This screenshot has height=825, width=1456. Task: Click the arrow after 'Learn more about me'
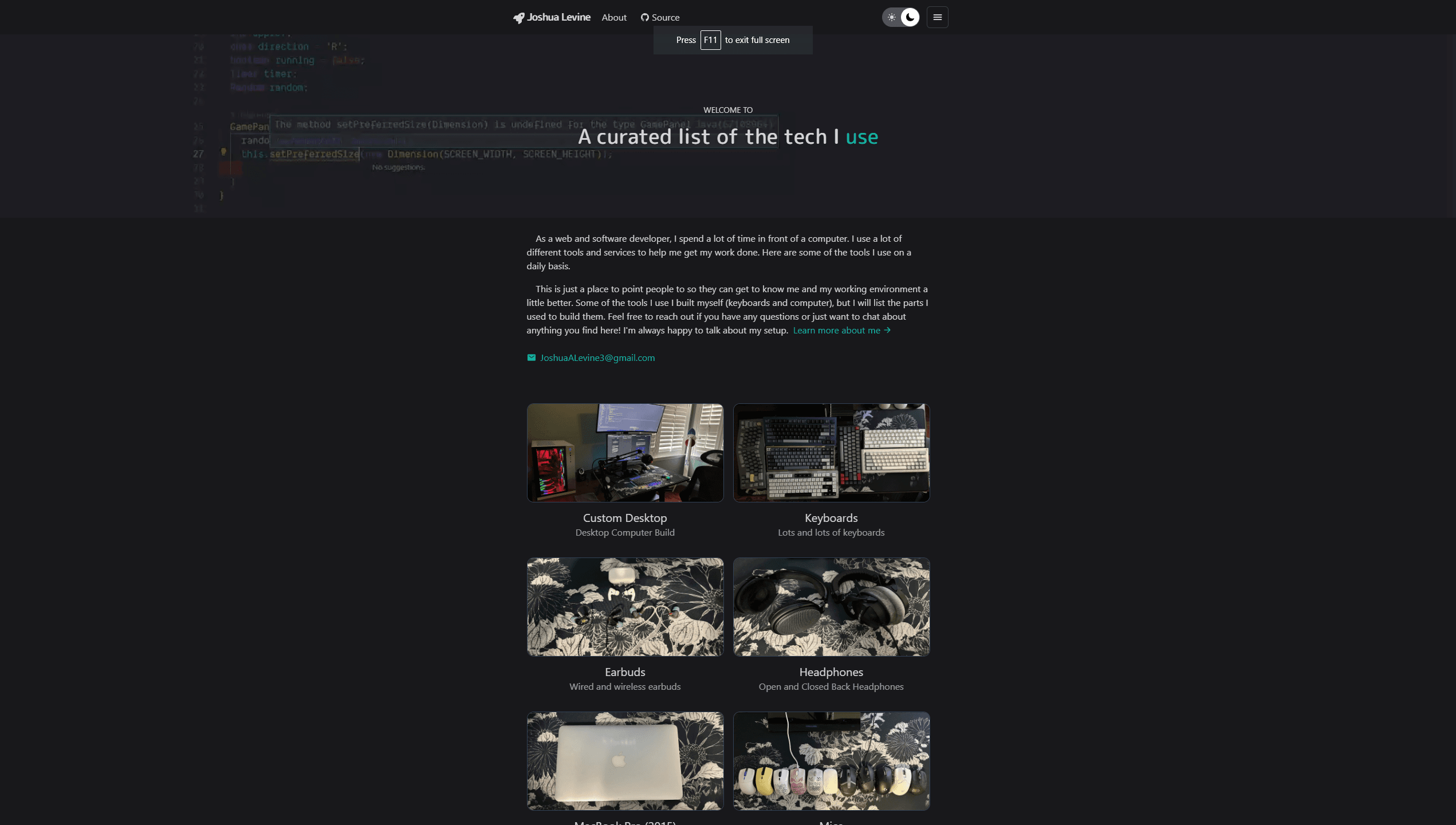click(x=887, y=331)
